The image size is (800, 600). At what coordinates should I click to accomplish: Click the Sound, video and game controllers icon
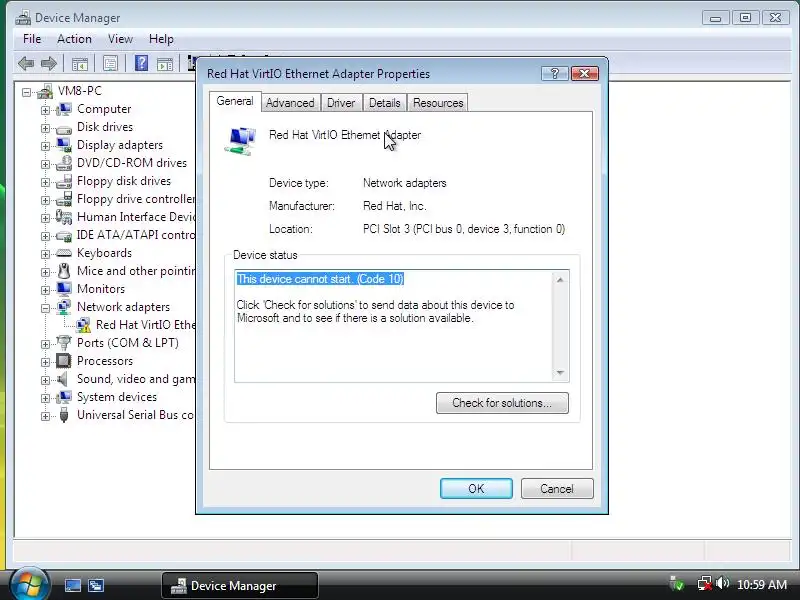coord(63,379)
